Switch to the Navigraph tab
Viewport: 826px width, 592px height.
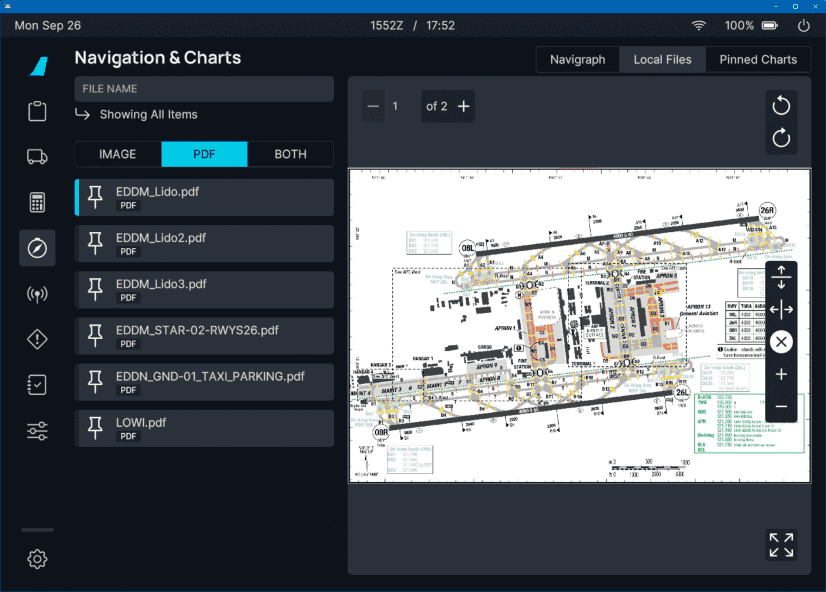point(577,59)
